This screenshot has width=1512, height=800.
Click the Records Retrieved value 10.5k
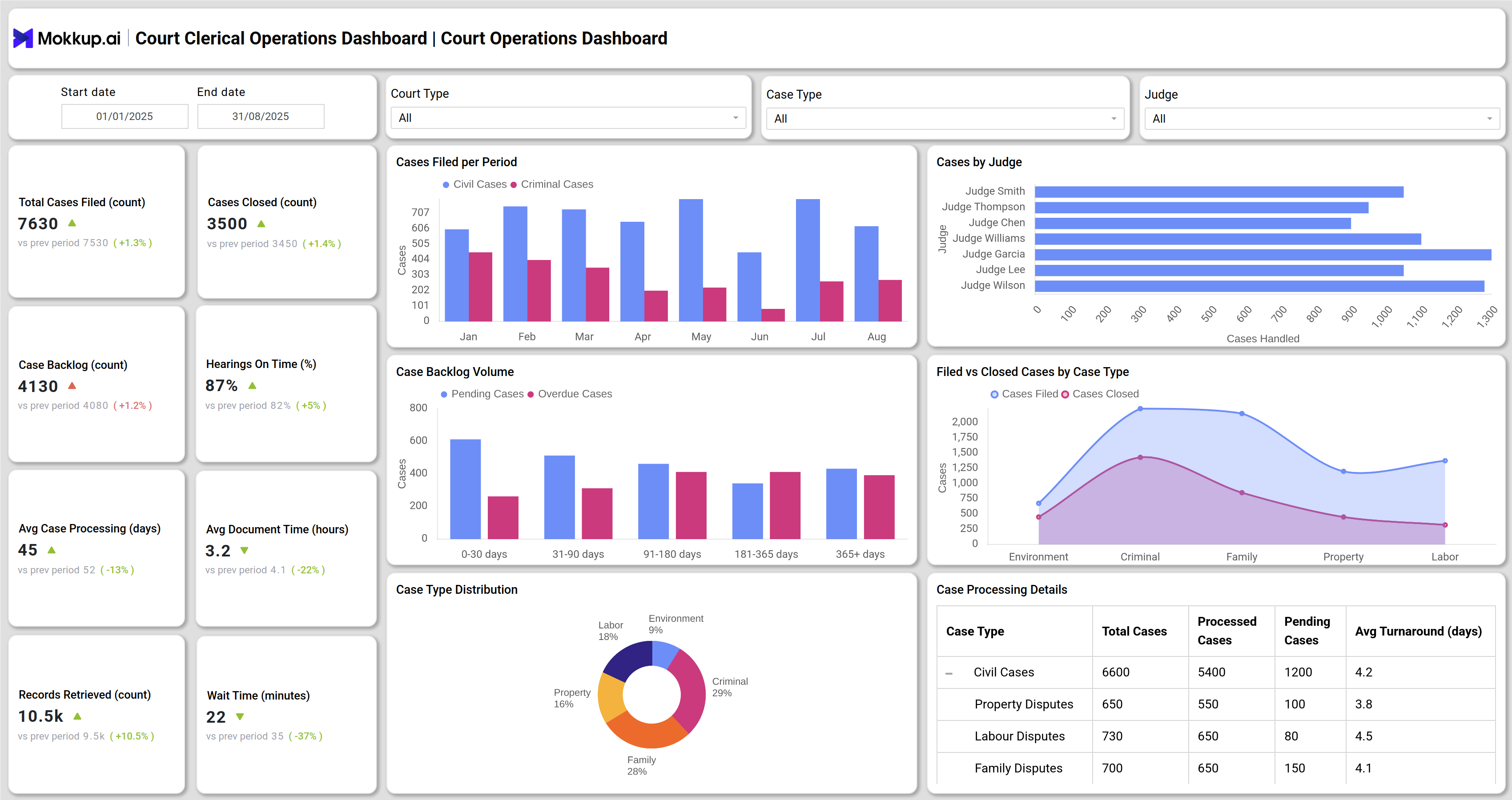point(40,717)
